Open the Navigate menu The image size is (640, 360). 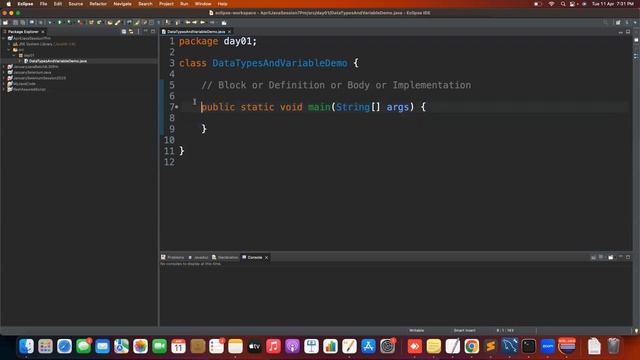coord(122,4)
